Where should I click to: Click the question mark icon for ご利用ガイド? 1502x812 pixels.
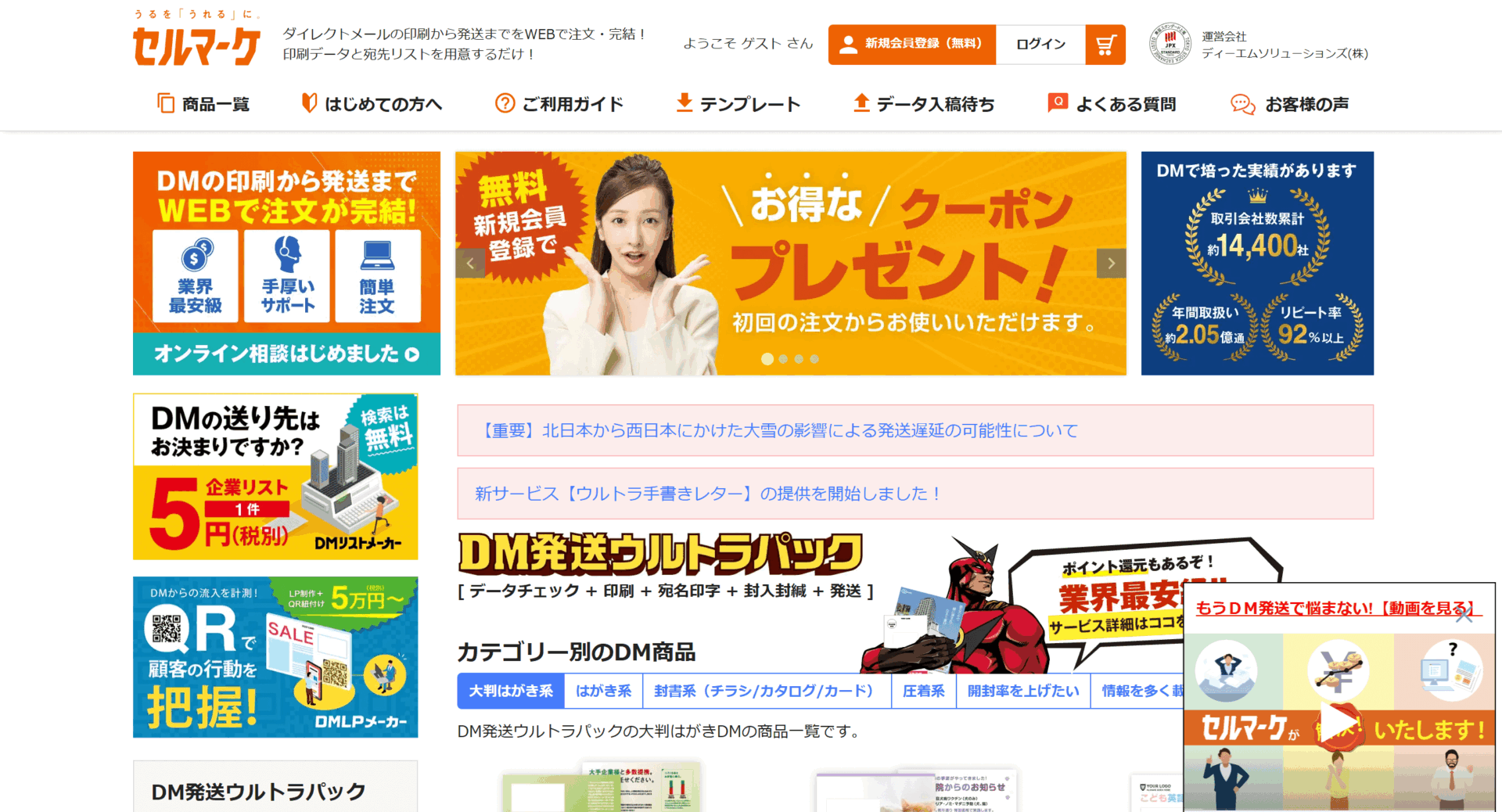click(505, 103)
